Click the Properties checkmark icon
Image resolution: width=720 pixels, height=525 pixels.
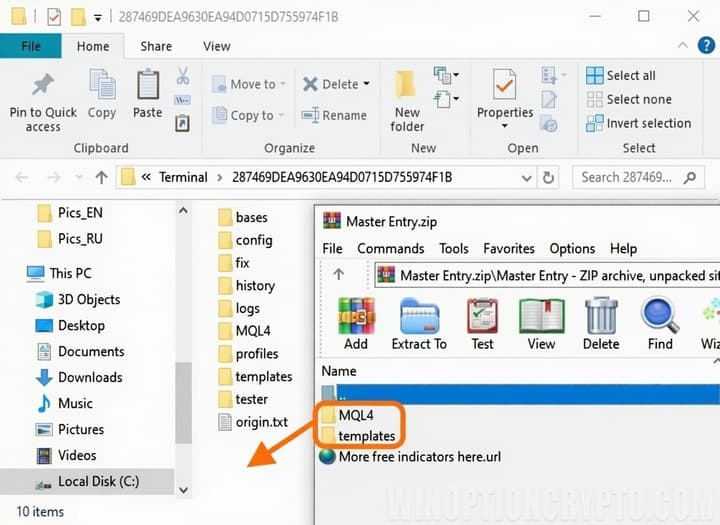click(504, 84)
